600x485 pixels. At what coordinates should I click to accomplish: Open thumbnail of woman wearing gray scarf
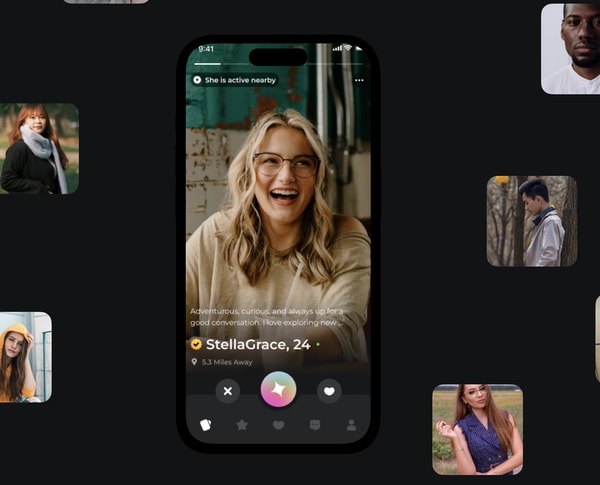point(39,149)
